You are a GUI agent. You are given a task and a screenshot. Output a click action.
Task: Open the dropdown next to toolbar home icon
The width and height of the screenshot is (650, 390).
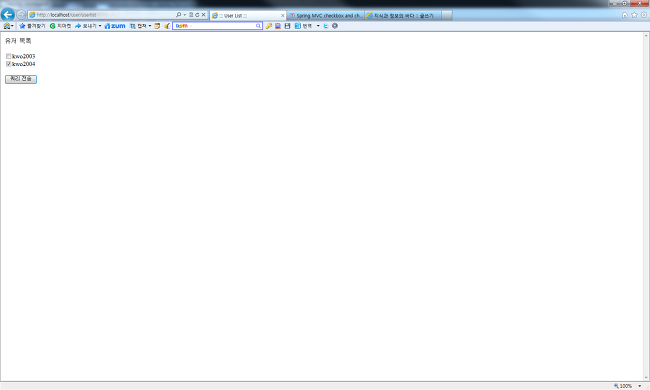coord(12,26)
